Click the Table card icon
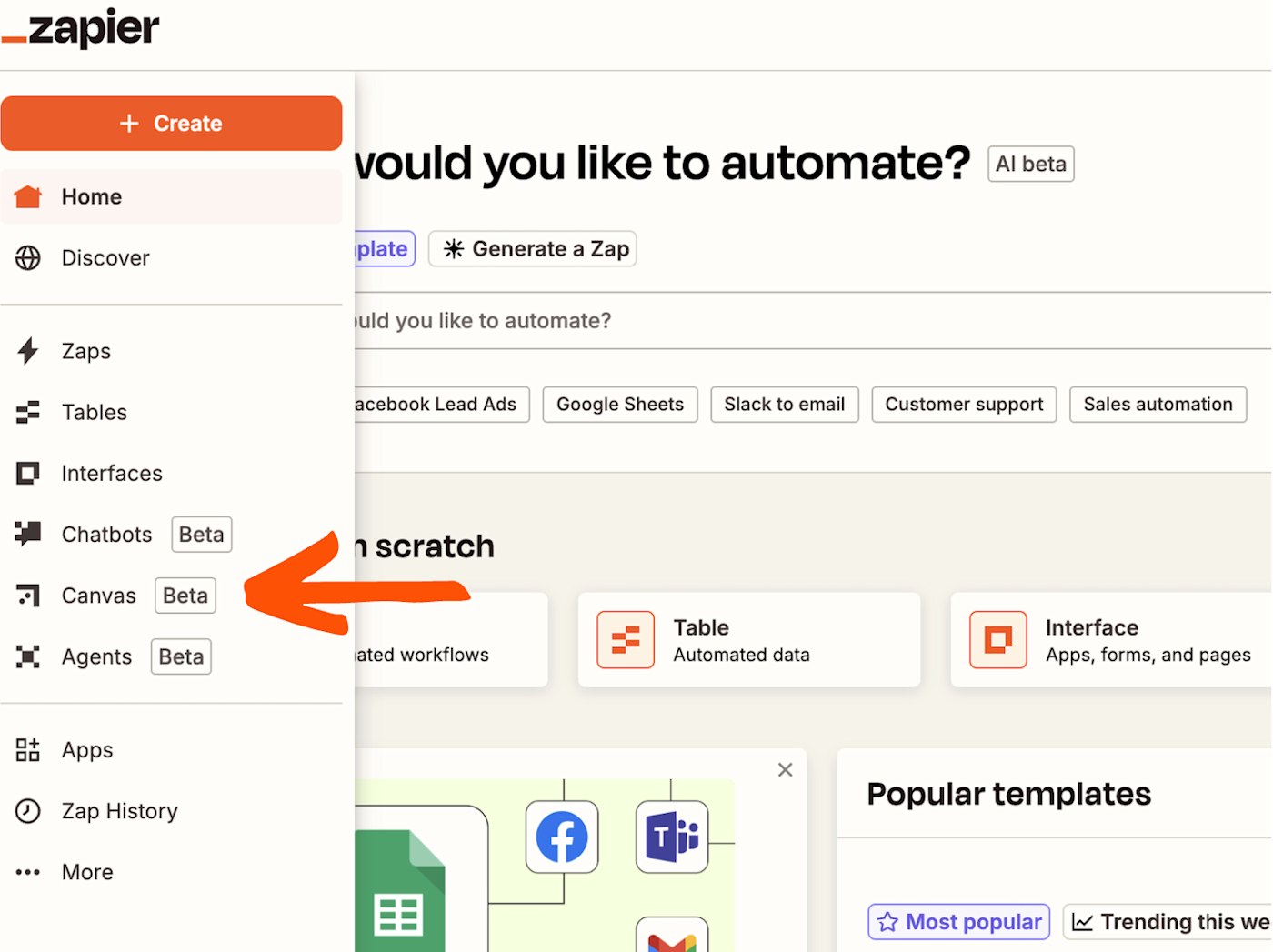 (x=626, y=640)
